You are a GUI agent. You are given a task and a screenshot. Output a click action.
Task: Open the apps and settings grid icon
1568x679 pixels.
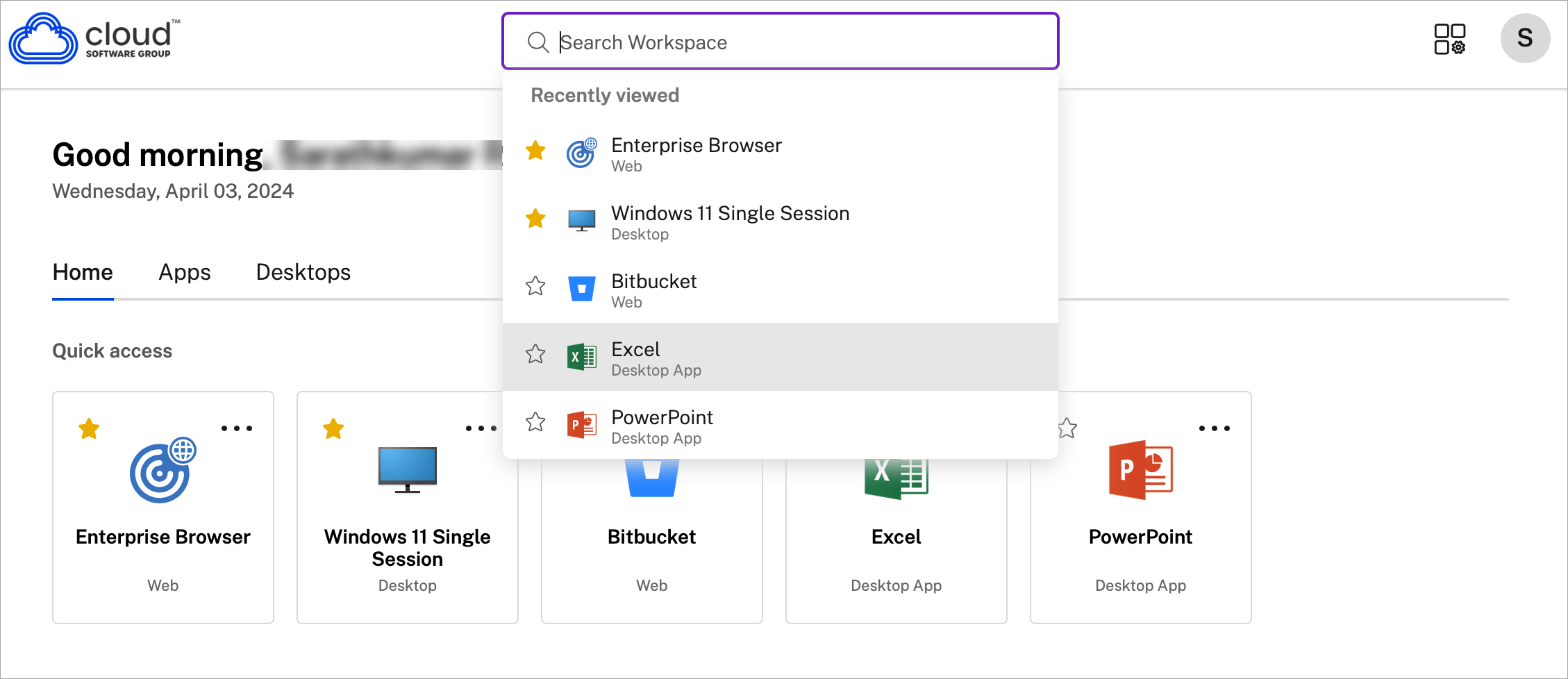(1450, 39)
